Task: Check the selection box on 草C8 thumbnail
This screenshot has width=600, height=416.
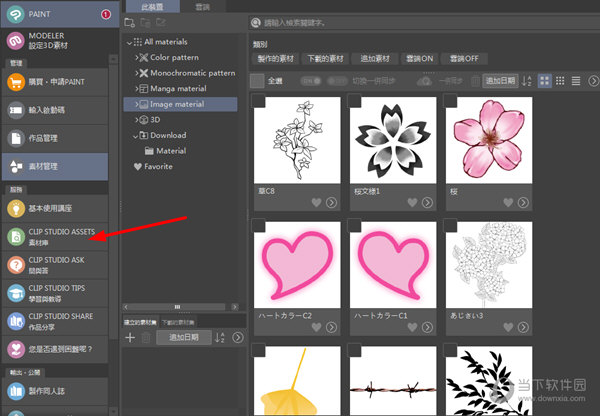Action: (259, 100)
